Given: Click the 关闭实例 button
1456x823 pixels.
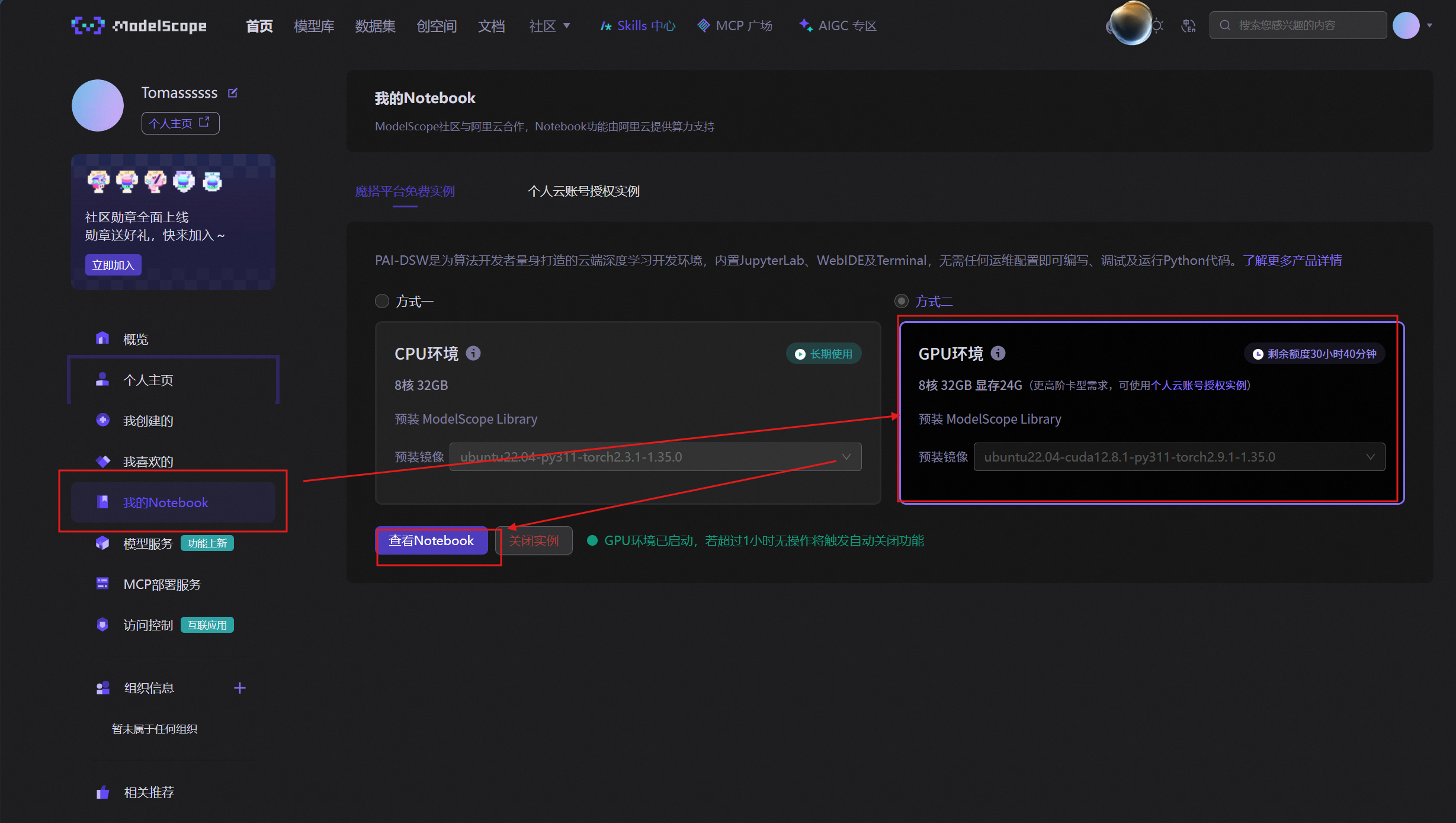Looking at the screenshot, I should click(x=534, y=540).
